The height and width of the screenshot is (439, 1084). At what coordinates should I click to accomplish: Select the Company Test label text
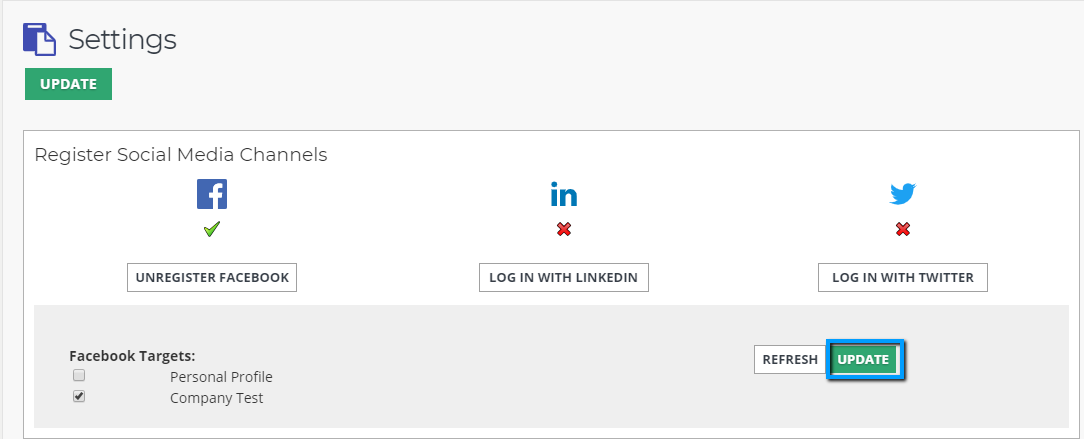(x=217, y=398)
